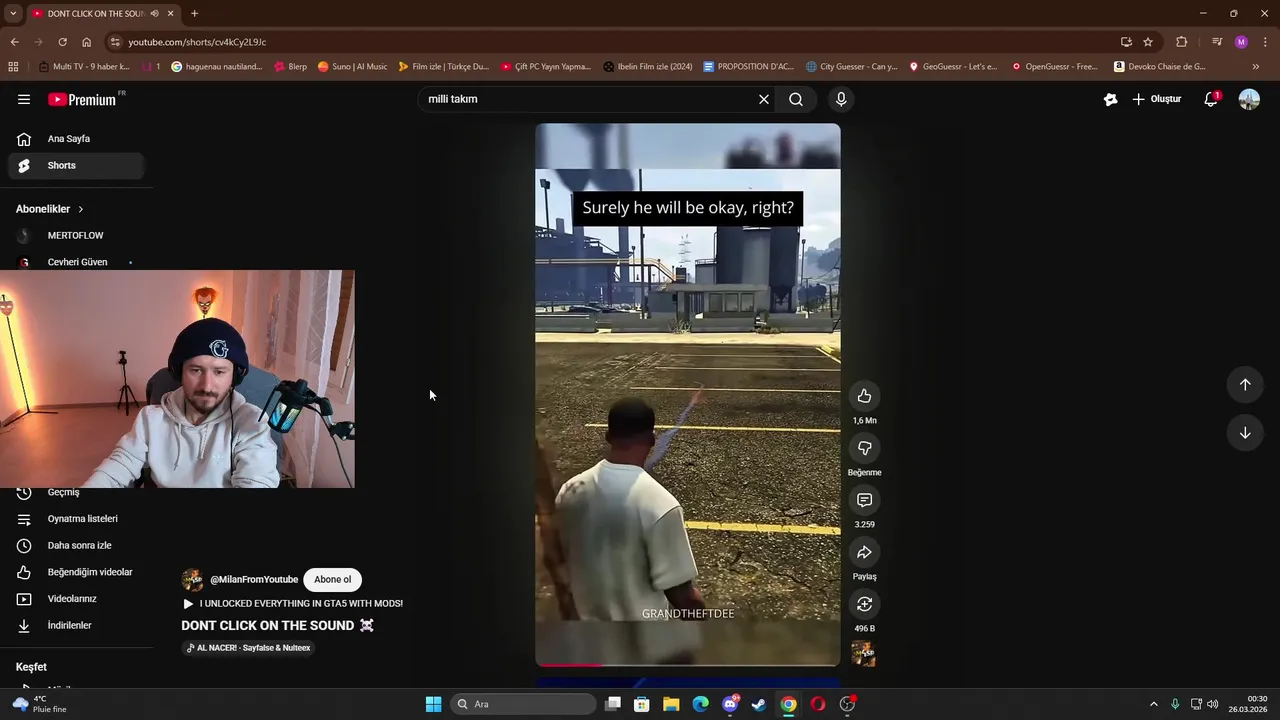This screenshot has height=720, width=1280.
Task: Open Suno | AI Music bookmark
Action: [x=352, y=67]
